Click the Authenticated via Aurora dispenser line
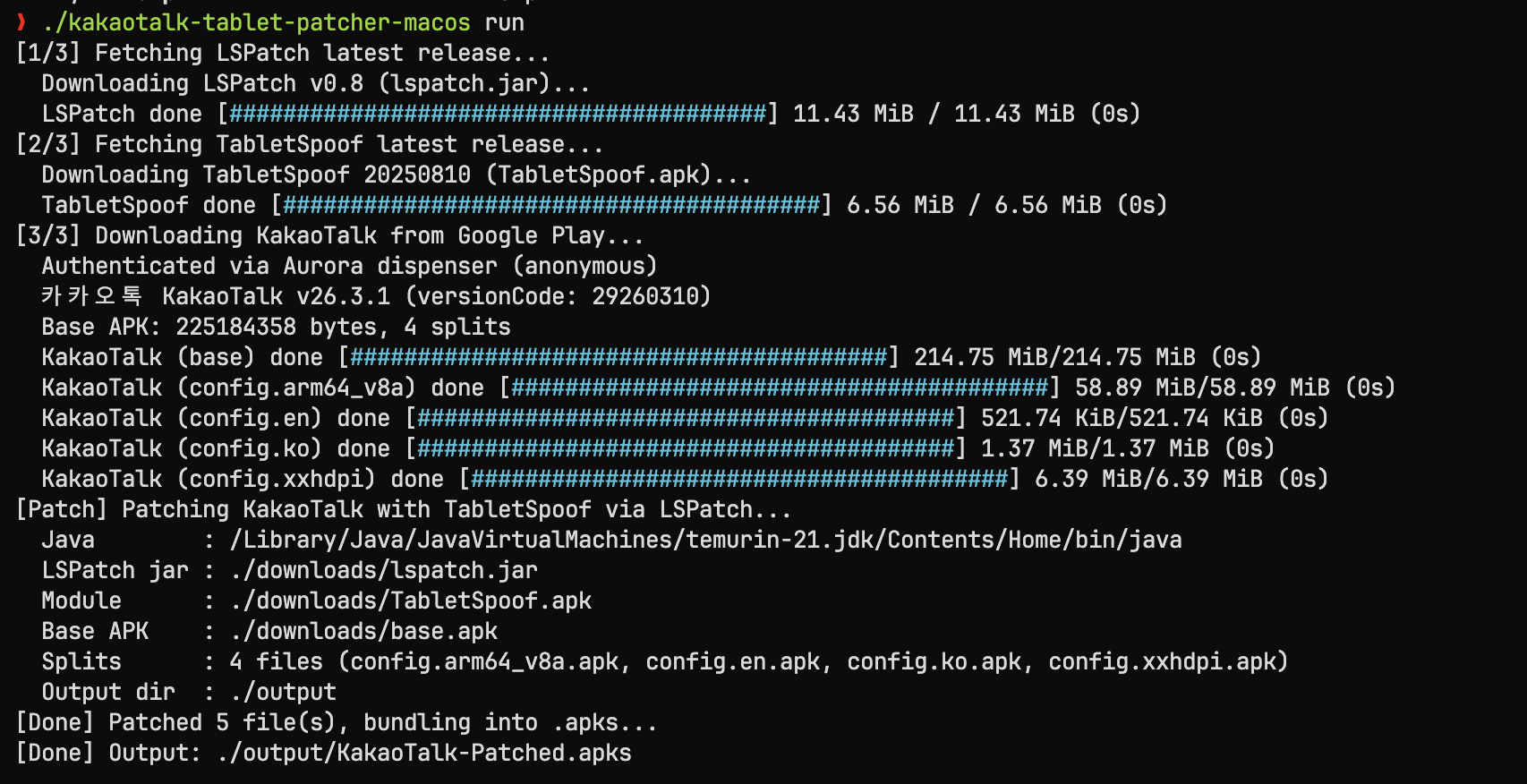 tap(350, 266)
